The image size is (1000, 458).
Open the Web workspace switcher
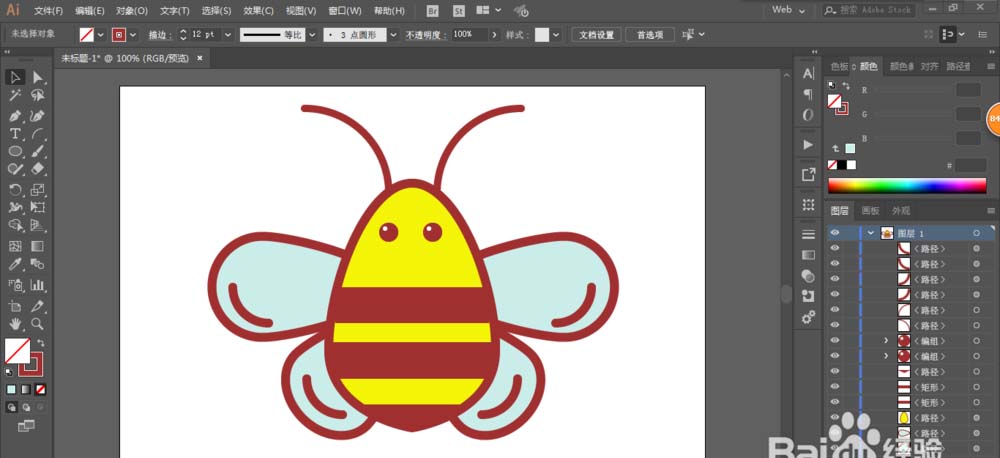(788, 10)
